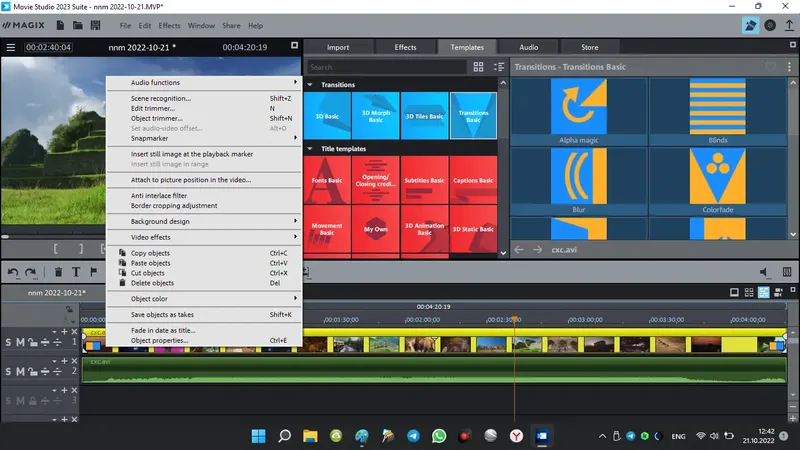This screenshot has width=800, height=450.
Task: Switch media pool to large icons view
Action: tap(478, 67)
